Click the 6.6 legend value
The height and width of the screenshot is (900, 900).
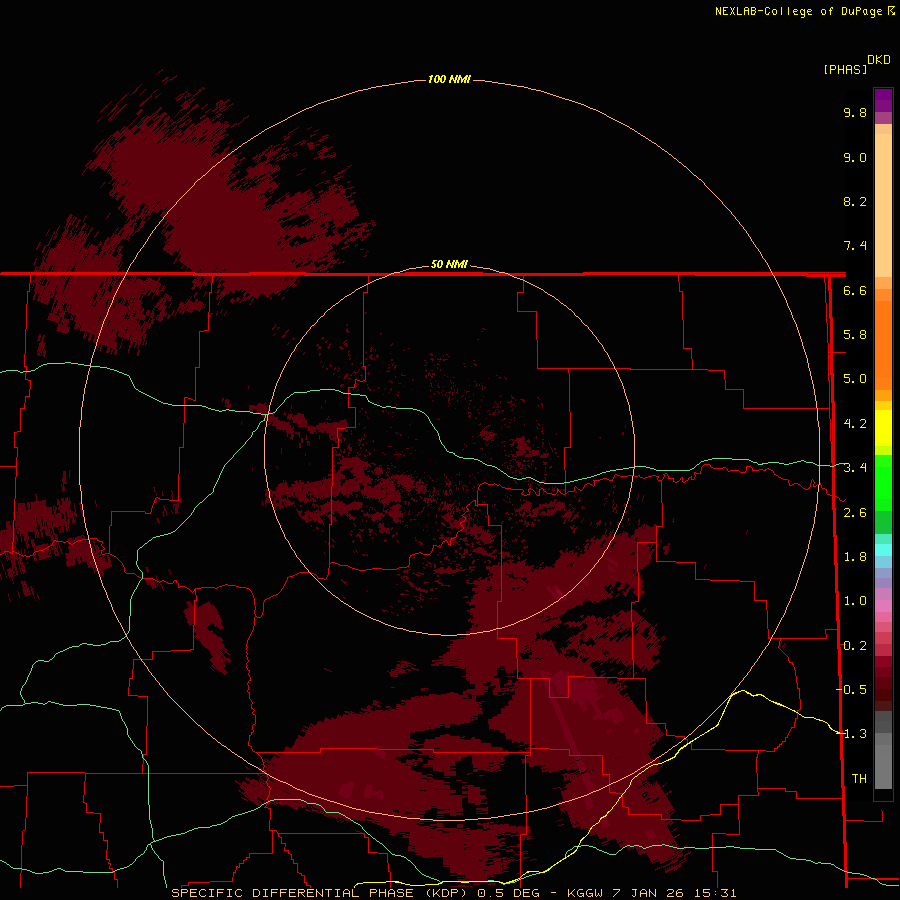pyautogui.click(x=855, y=290)
